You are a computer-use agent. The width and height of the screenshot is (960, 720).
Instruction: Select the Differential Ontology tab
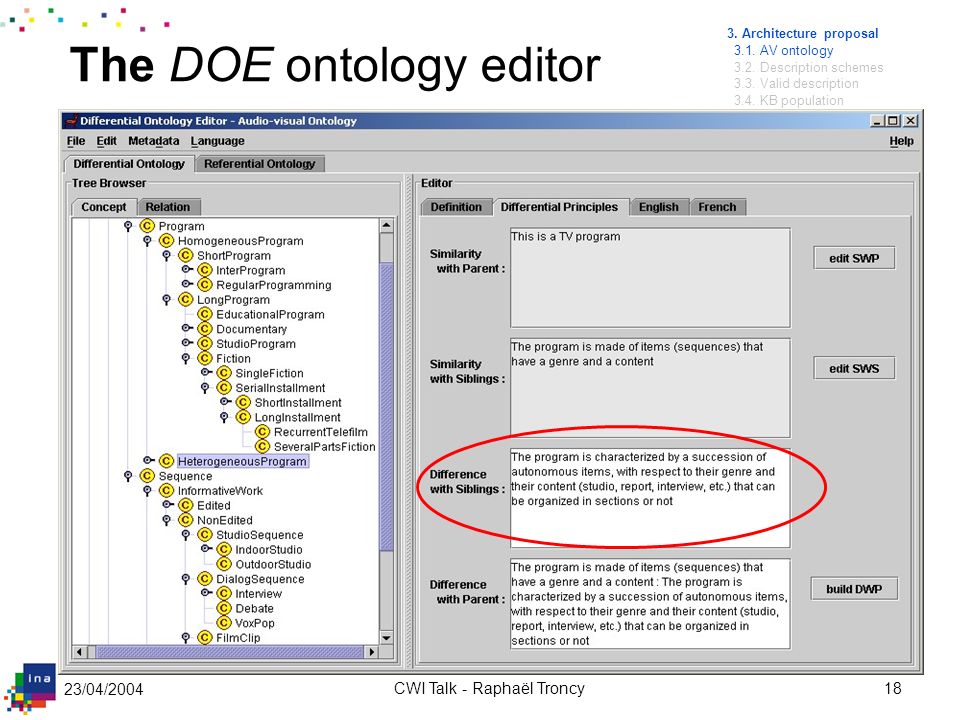[129, 163]
